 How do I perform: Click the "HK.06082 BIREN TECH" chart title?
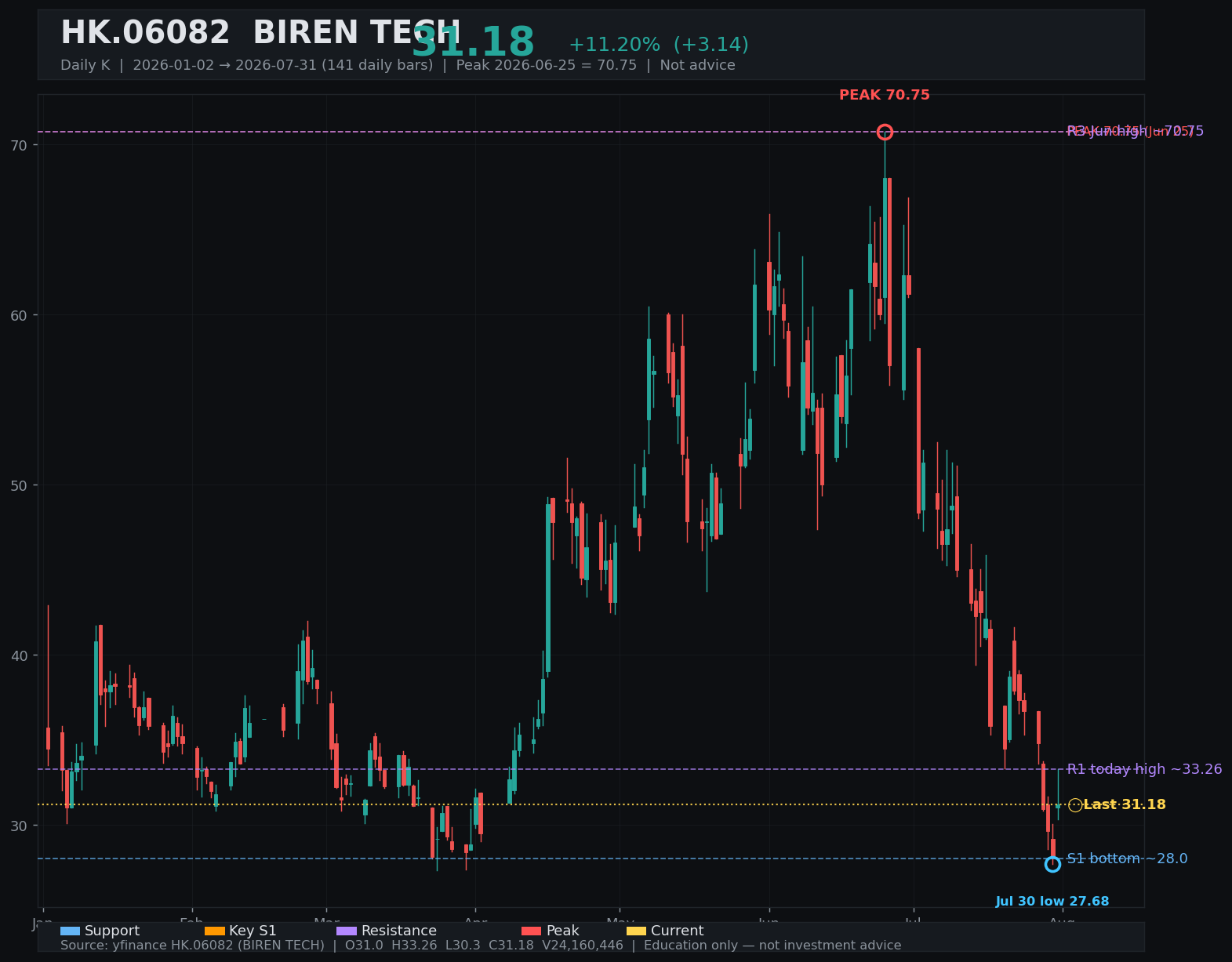(x=260, y=34)
